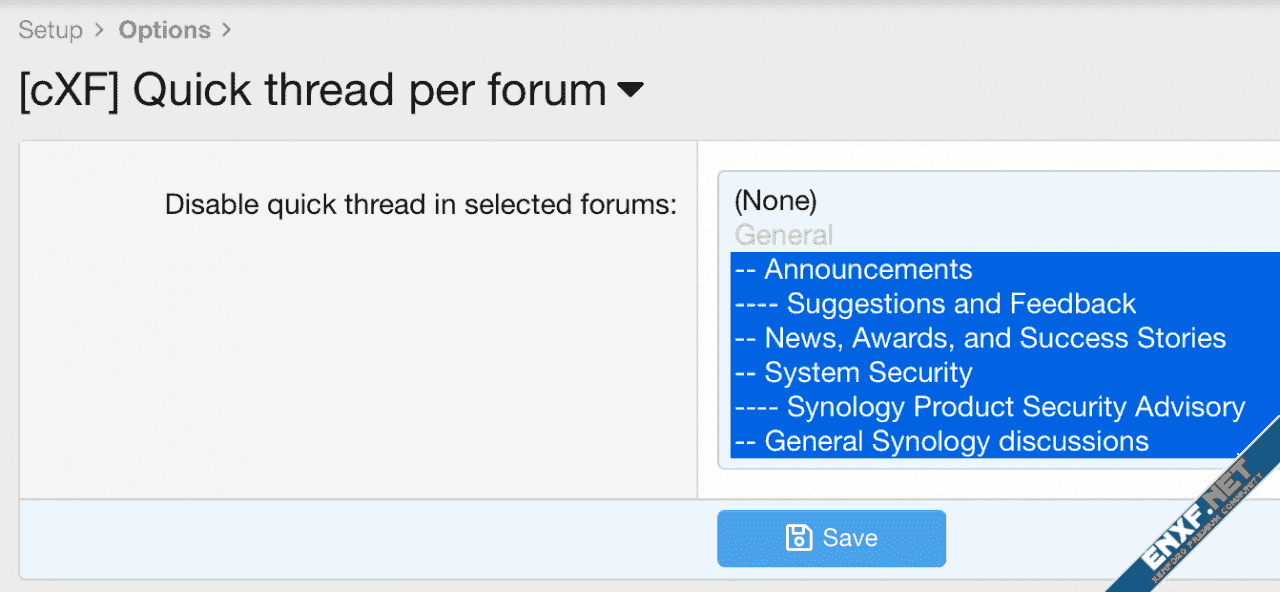This screenshot has width=1280, height=592.
Task: Click the Disable quick thread label
Action: click(x=421, y=205)
